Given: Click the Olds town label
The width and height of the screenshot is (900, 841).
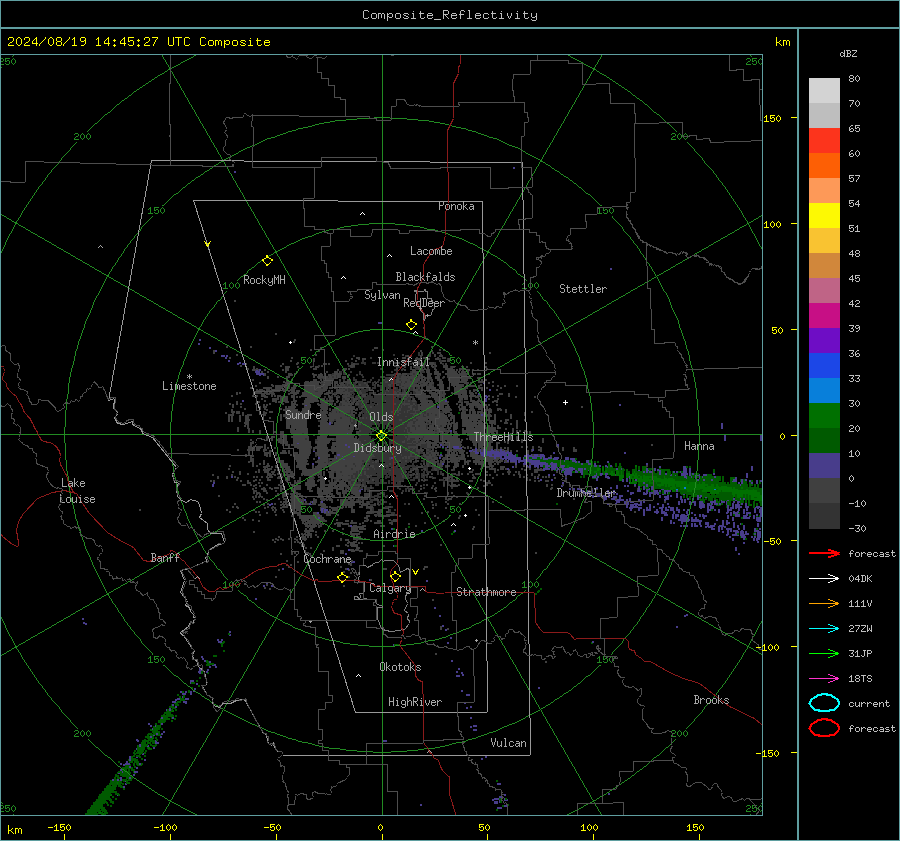Looking at the screenshot, I should tap(381, 417).
